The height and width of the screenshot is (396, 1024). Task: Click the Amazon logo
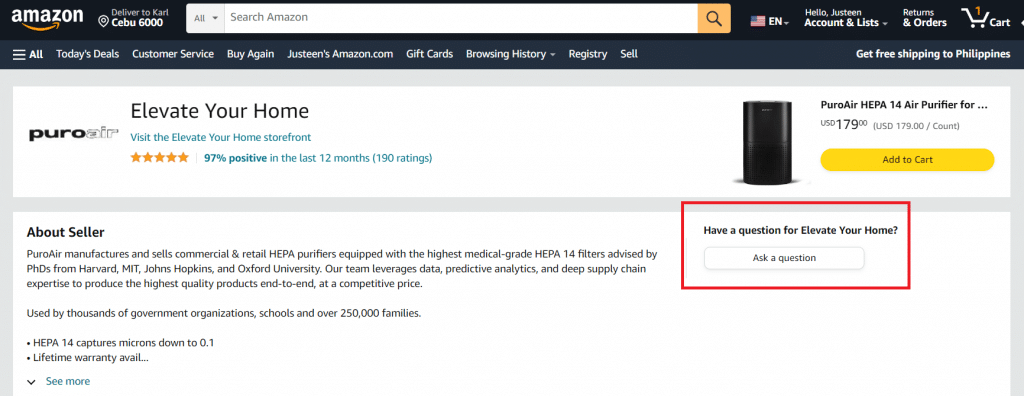click(x=47, y=20)
